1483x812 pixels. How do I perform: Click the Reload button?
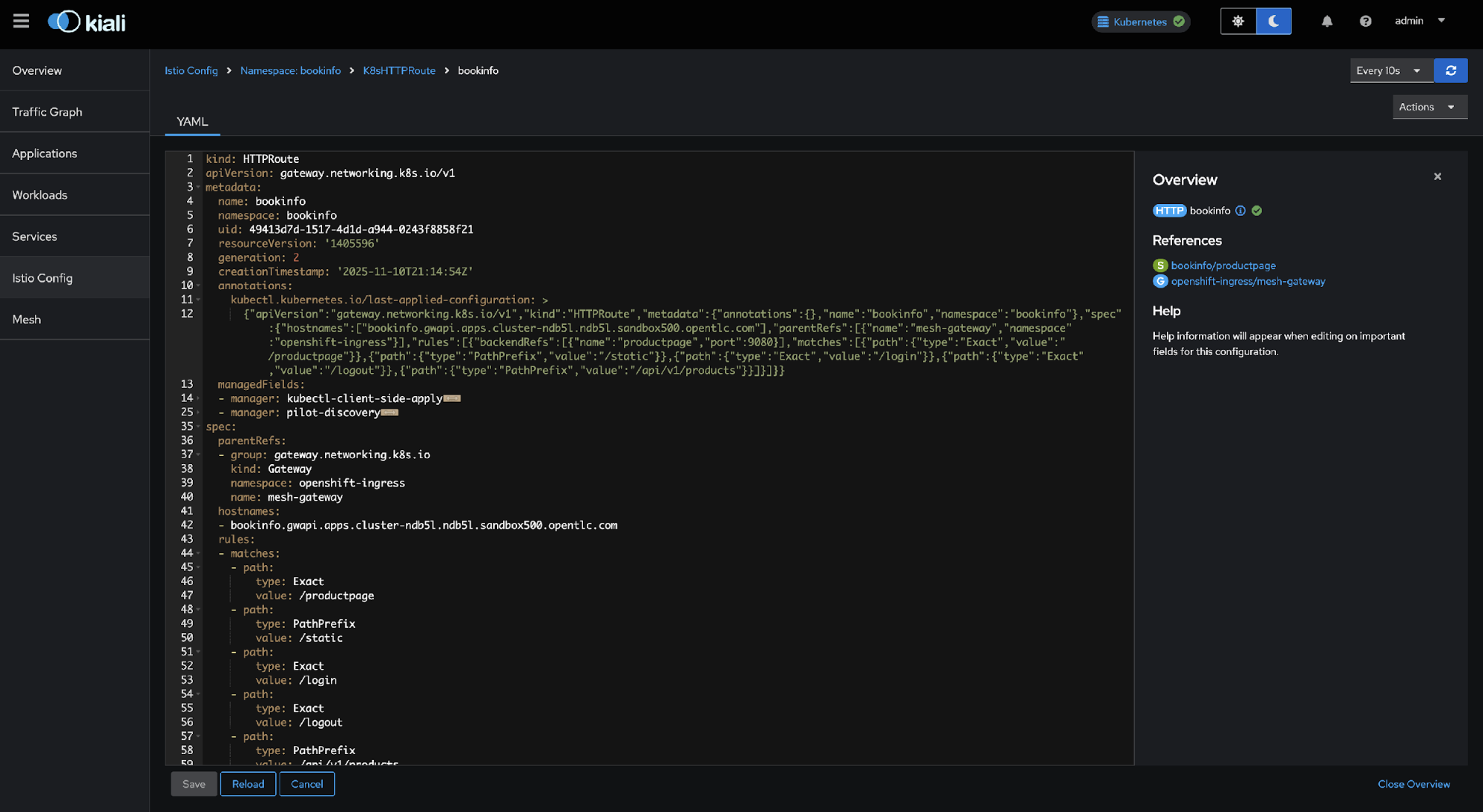tap(248, 784)
